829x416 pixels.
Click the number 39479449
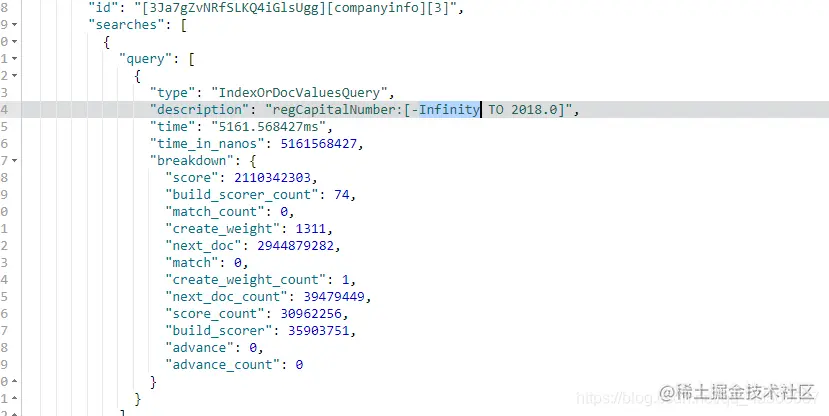pos(334,297)
